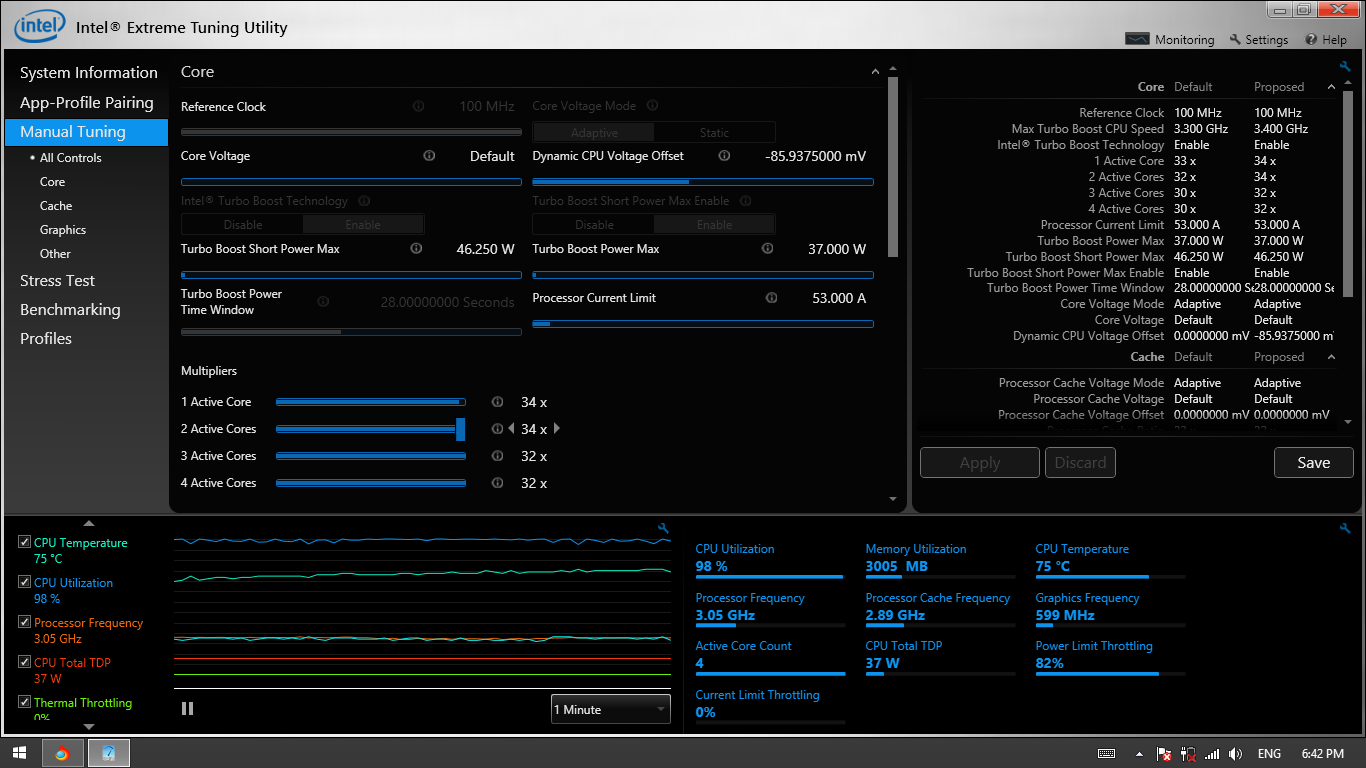Select All Controls under Manual Tuning
This screenshot has height=768, width=1366.
pos(70,157)
